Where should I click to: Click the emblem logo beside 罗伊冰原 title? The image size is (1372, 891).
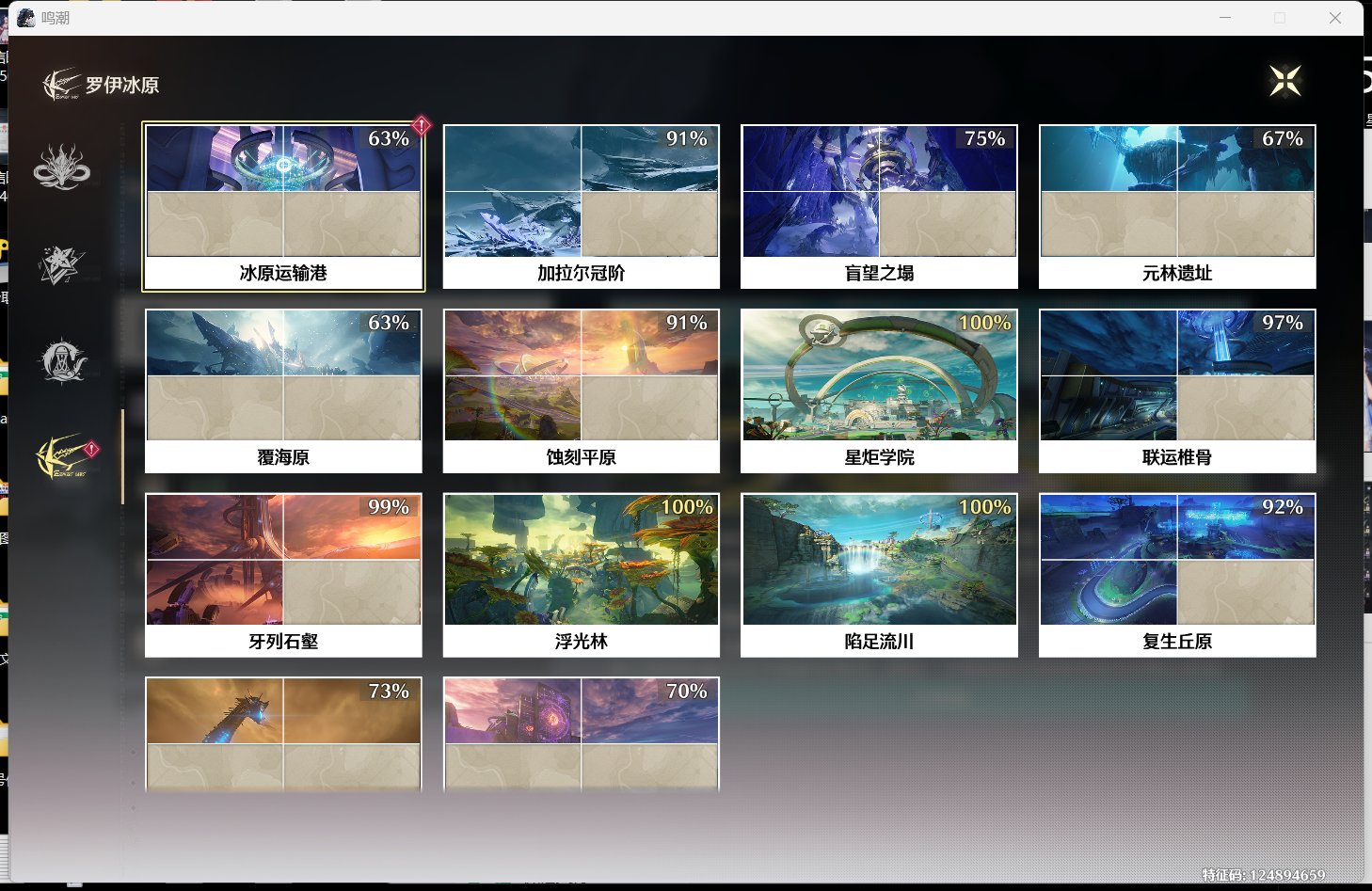[62, 85]
